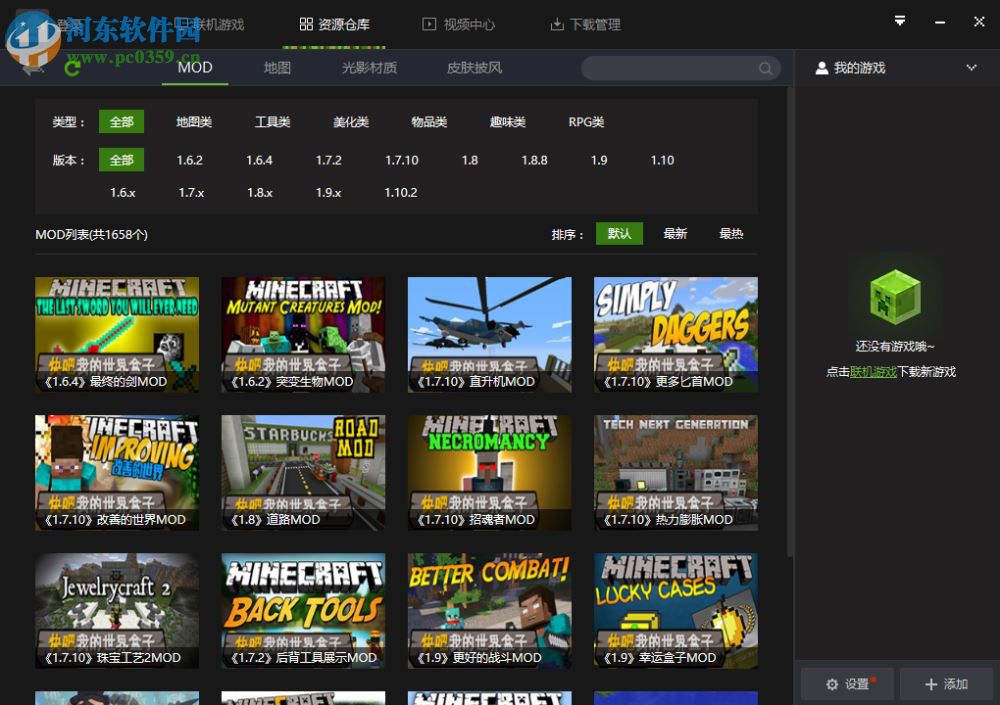
Task: Open 后背工具展示MOD thumbnail
Action: [x=303, y=611]
